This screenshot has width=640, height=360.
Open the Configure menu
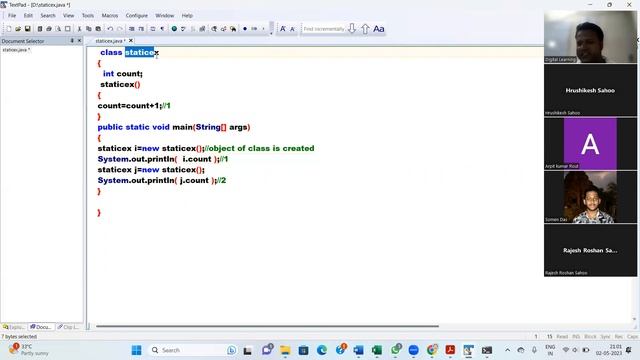pyautogui.click(x=137, y=16)
